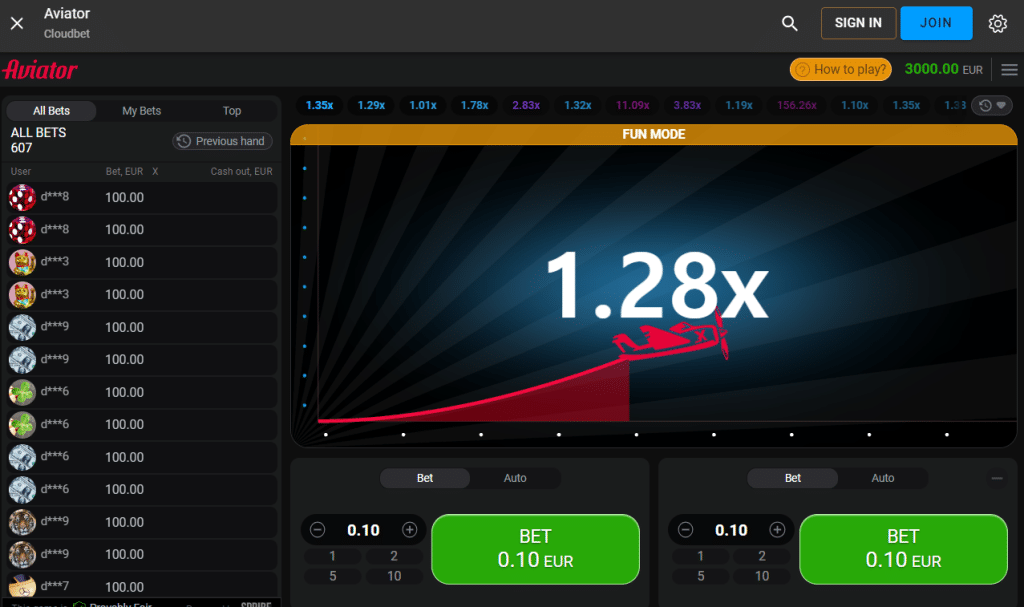1024x607 pixels.
Task: Choose quick amount 5 in left bet panel
Action: 332,576
